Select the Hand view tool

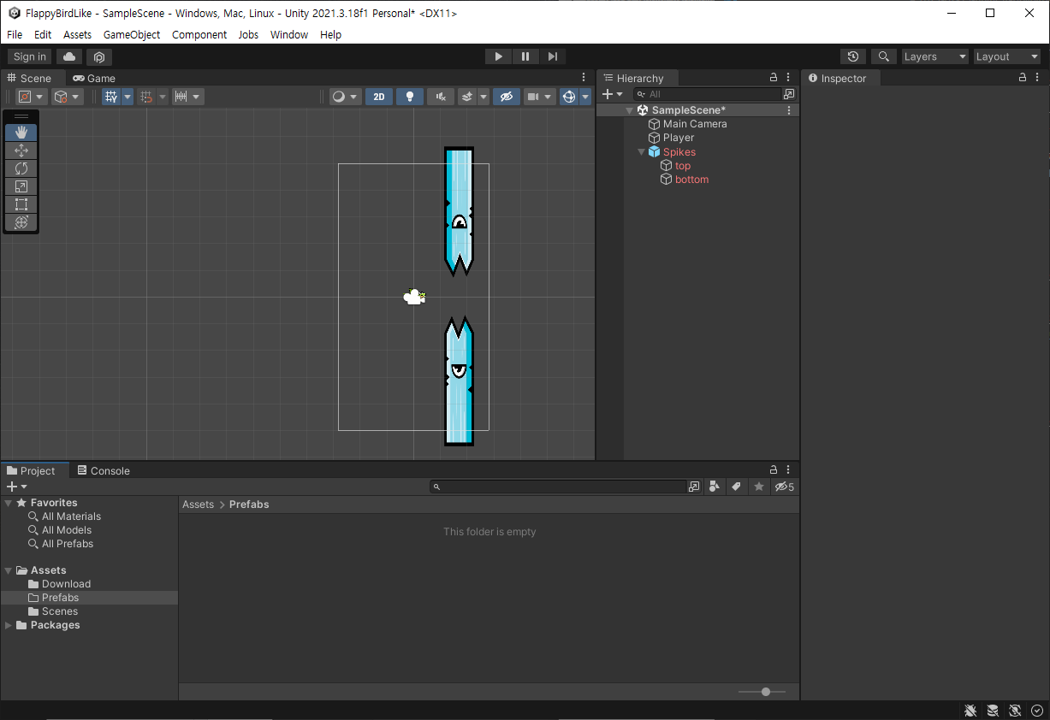(21, 132)
